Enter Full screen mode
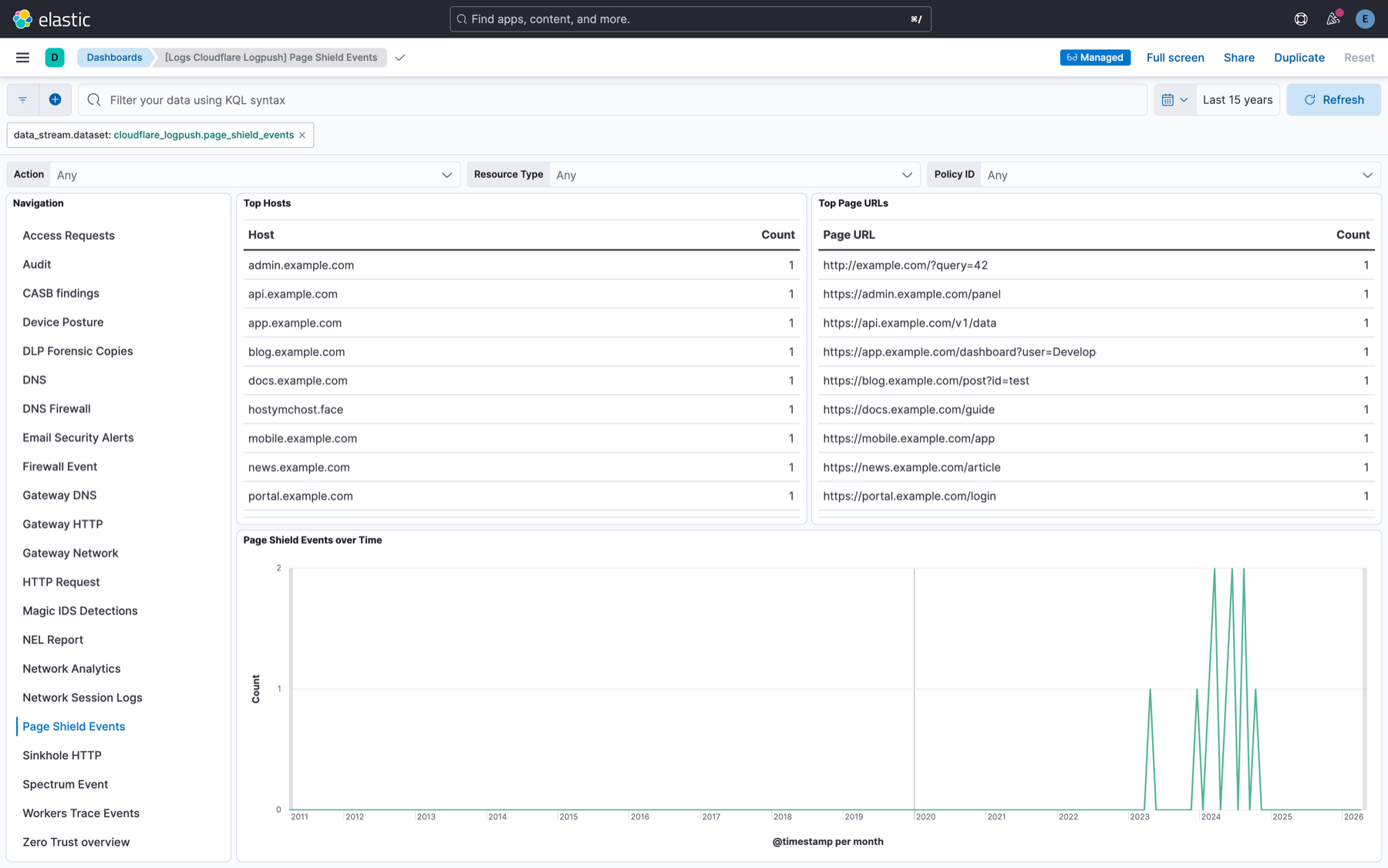This screenshot has width=1388, height=868. pyautogui.click(x=1175, y=58)
